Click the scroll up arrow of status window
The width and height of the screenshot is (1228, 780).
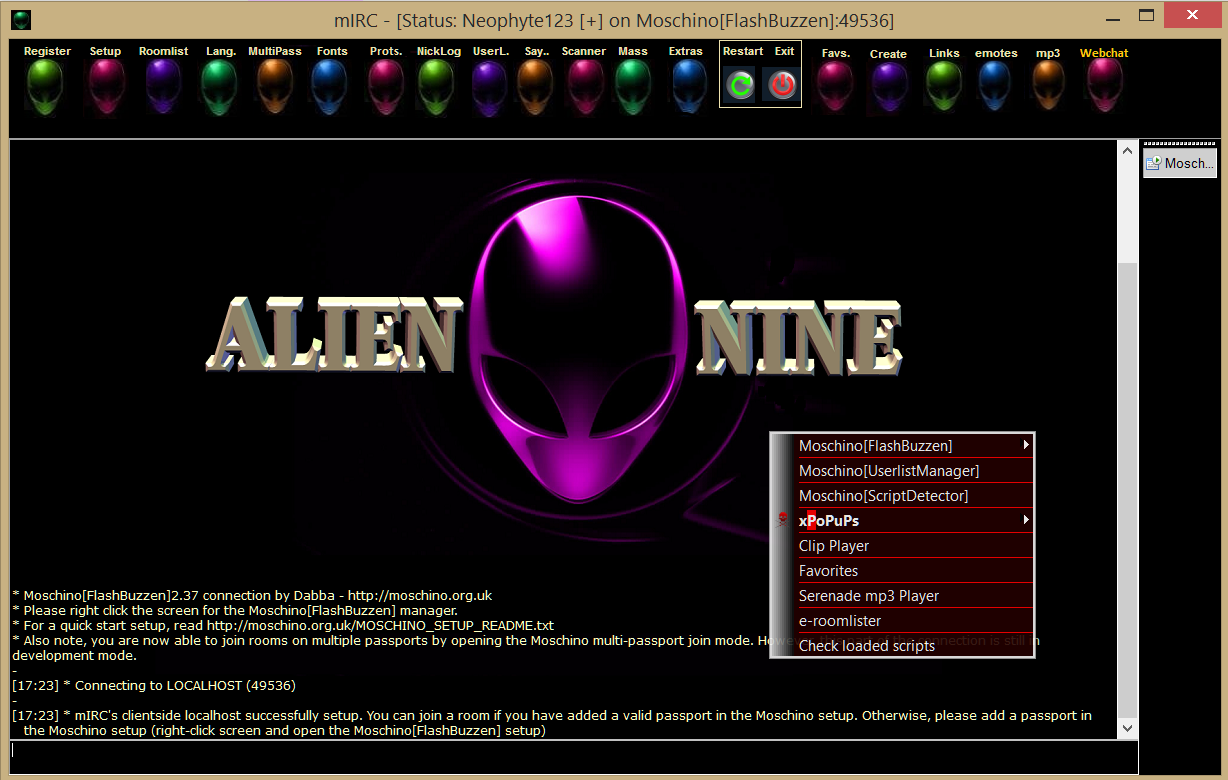[x=1128, y=152]
